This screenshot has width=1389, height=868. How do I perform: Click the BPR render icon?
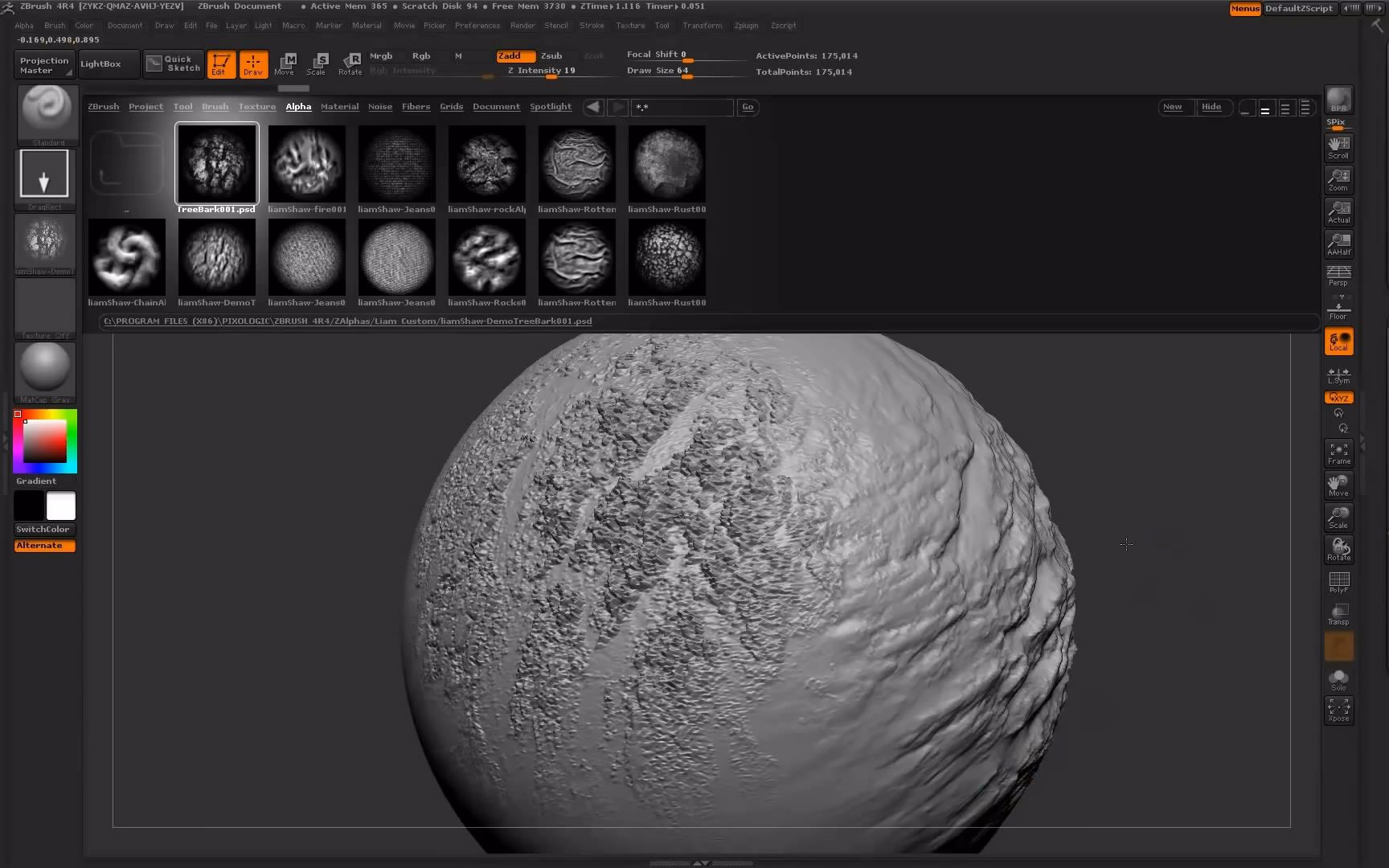pos(1338,99)
